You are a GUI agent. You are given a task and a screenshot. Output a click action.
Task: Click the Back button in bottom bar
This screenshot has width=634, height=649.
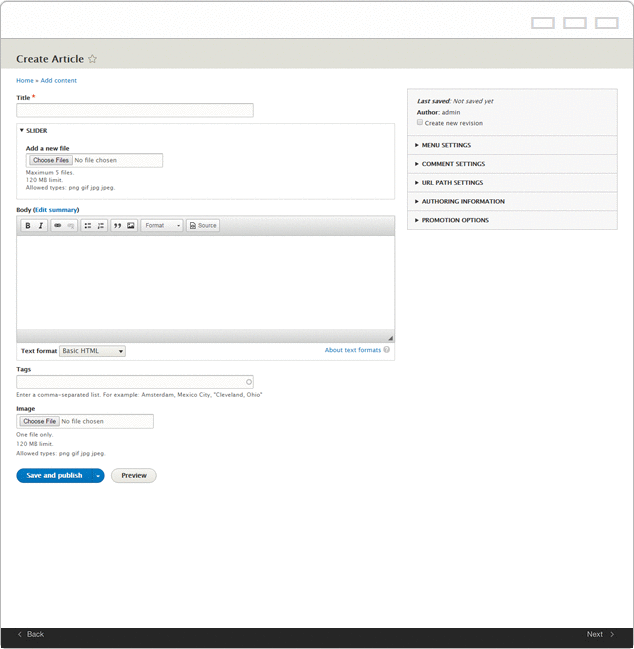click(31, 634)
